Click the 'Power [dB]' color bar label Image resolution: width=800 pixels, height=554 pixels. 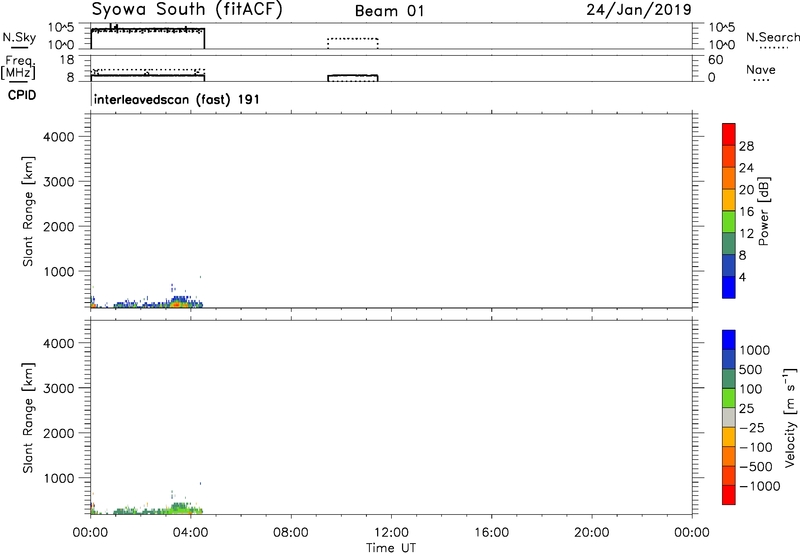[x=763, y=211]
